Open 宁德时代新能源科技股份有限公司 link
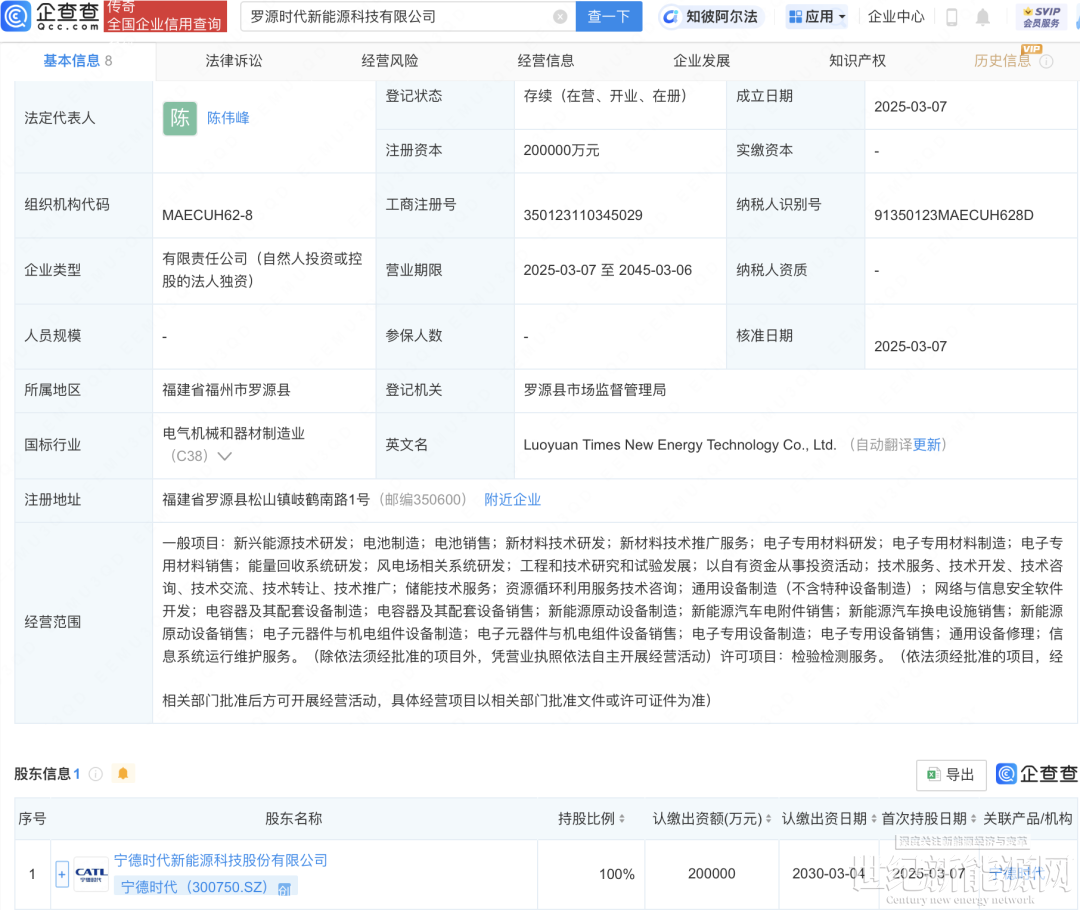 (x=220, y=860)
